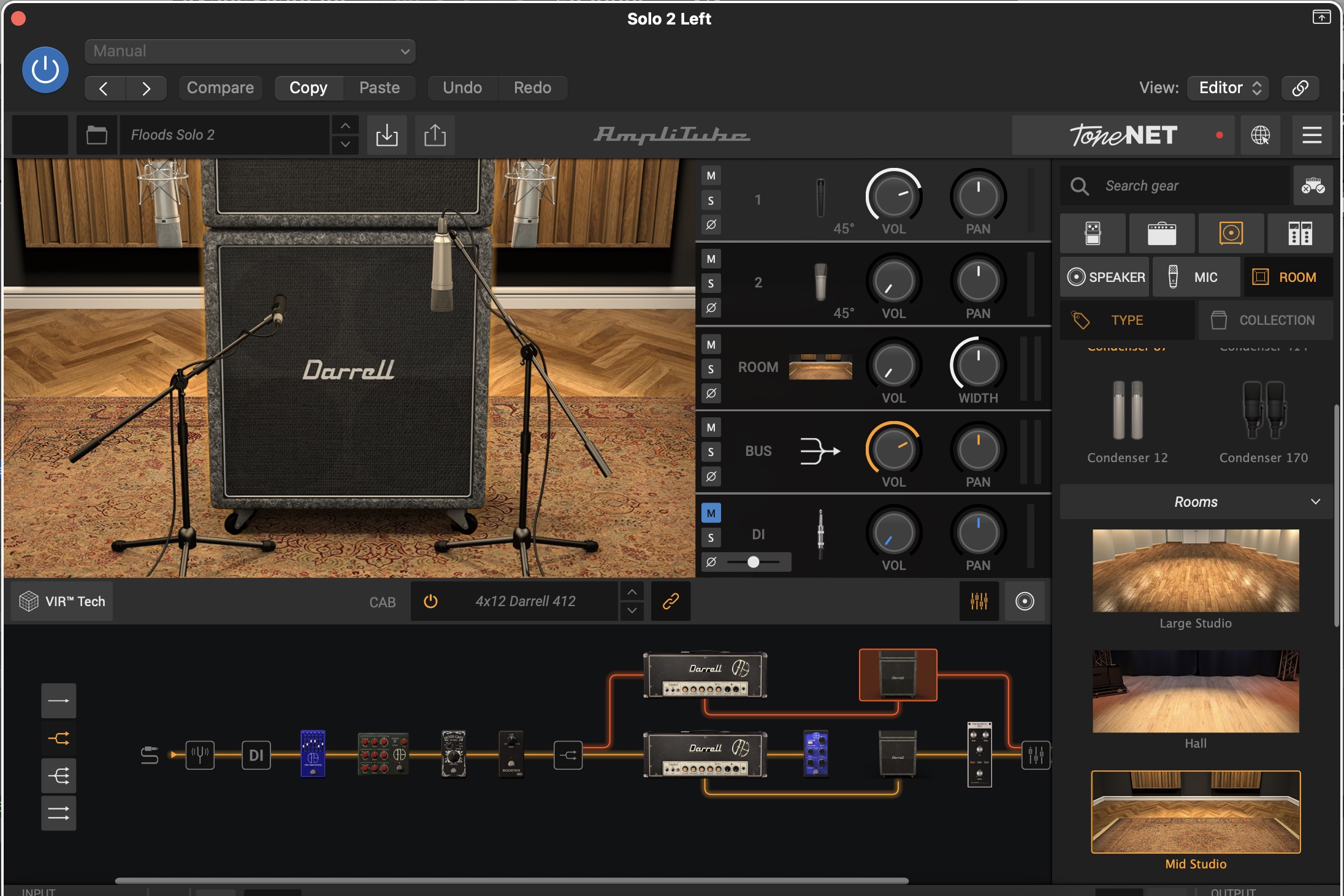Collapse the Rooms section
1344x896 pixels.
[1196, 502]
